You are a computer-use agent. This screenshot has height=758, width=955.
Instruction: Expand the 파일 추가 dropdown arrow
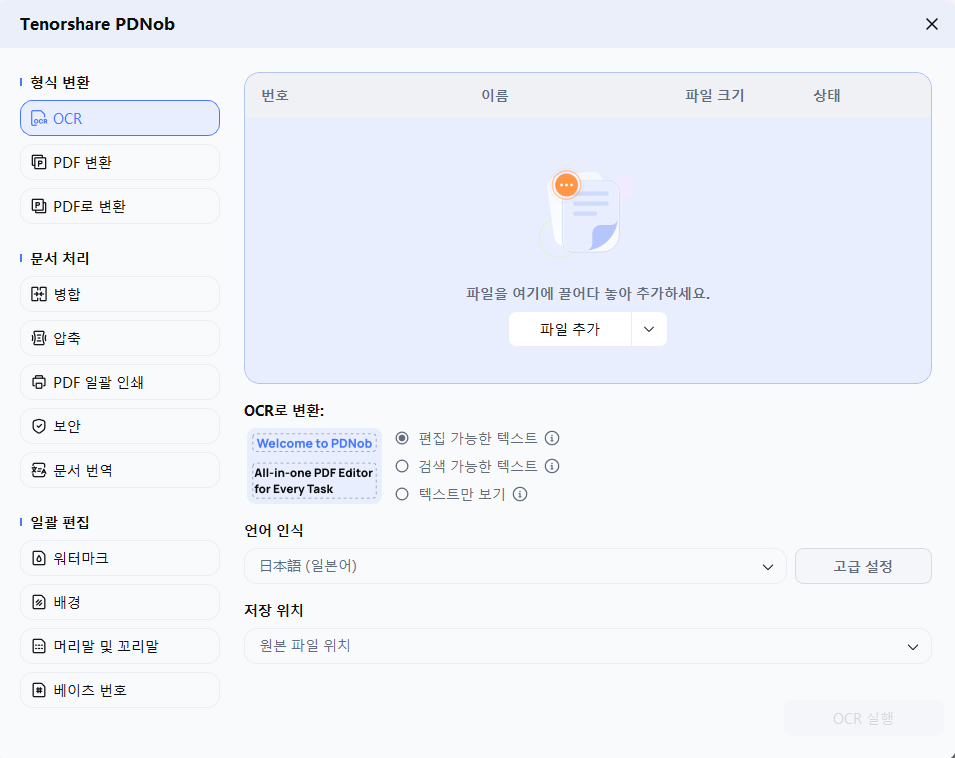coord(649,329)
